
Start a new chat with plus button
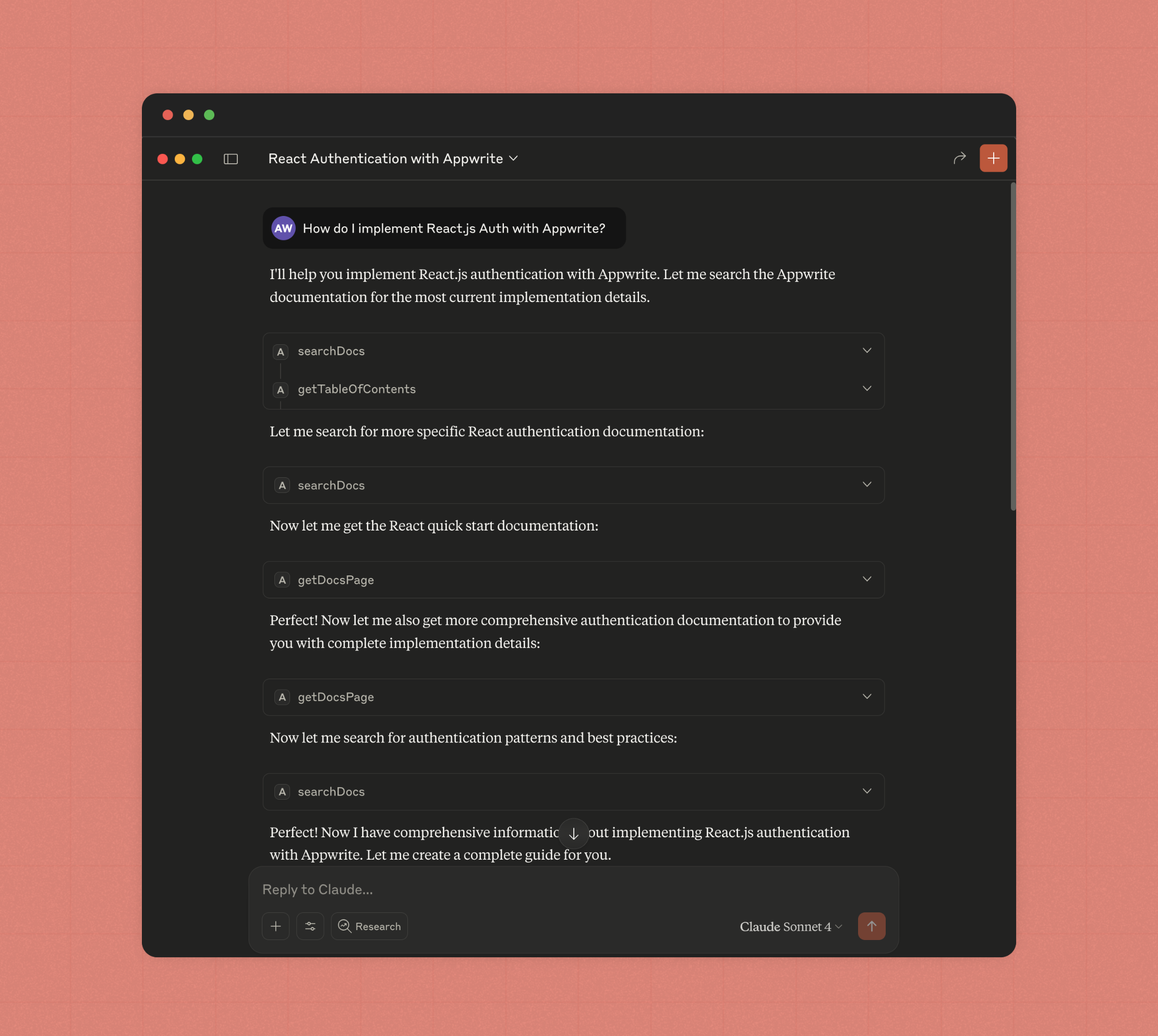point(993,158)
